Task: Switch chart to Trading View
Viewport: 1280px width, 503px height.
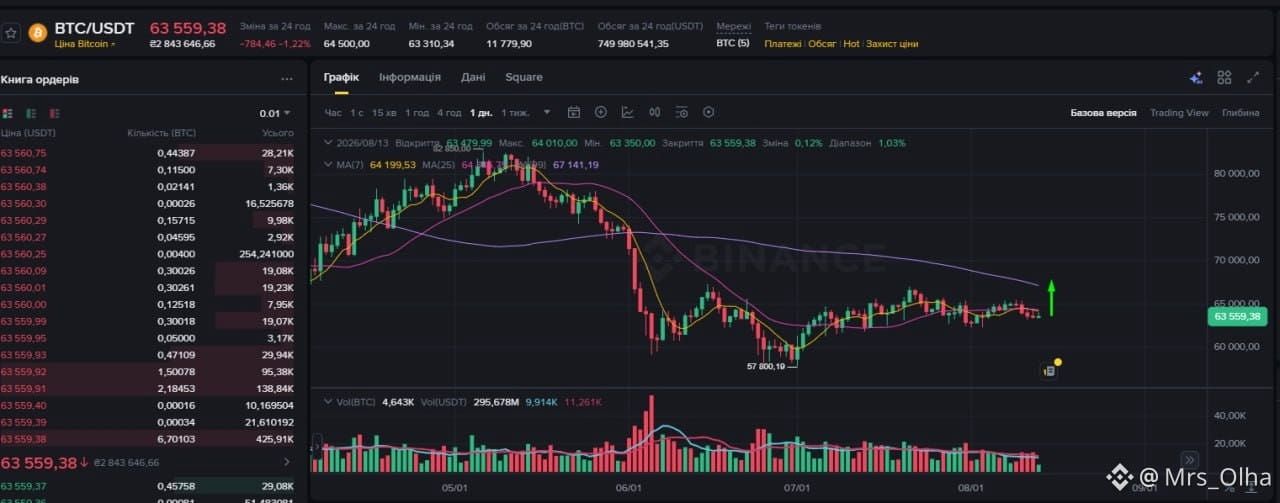Action: [1179, 113]
